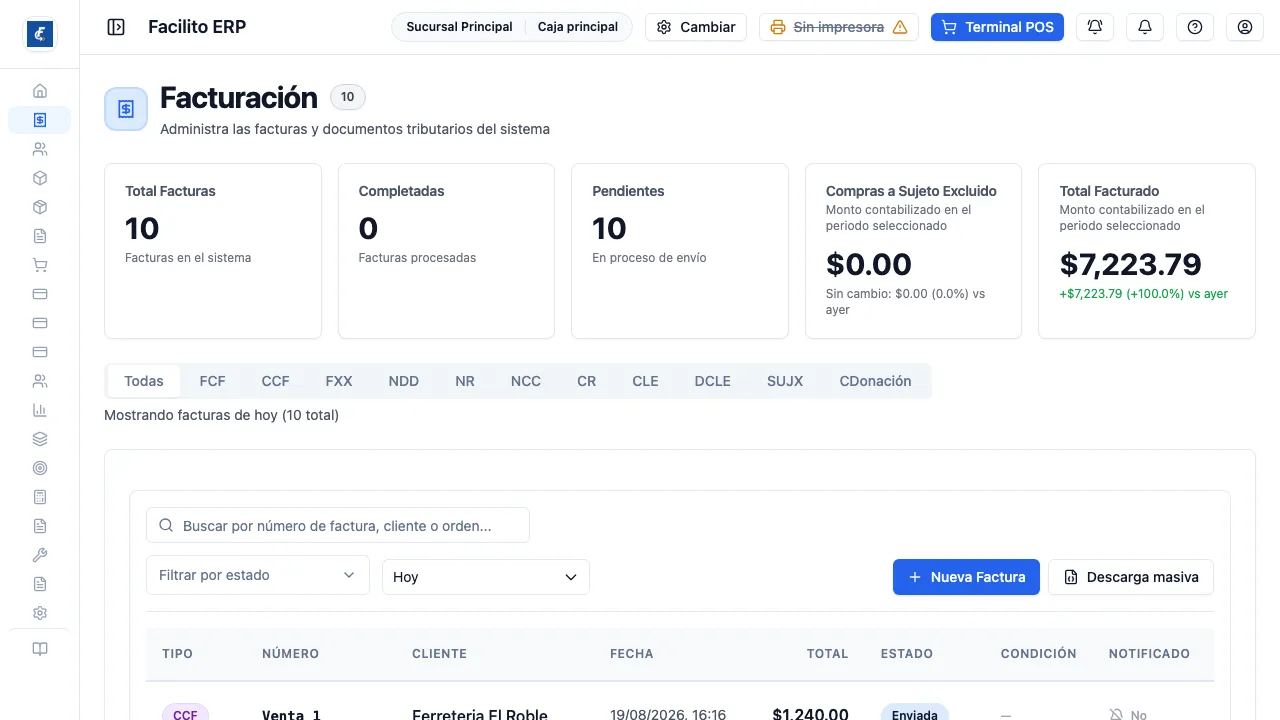Screen dimensions: 1280x720
Task: Switch to the FCF tab
Action: tap(212, 381)
